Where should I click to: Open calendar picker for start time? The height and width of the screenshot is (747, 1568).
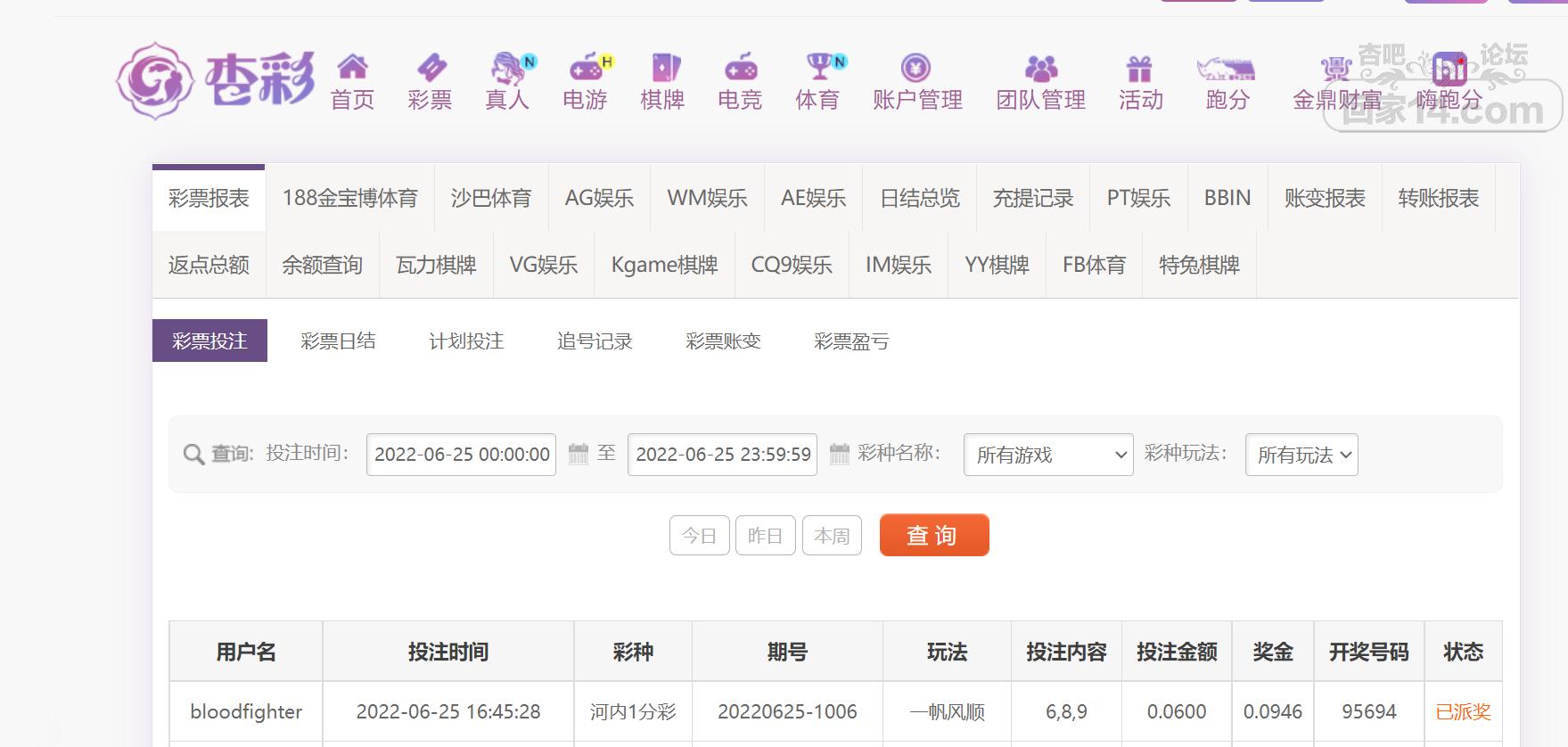pos(579,454)
